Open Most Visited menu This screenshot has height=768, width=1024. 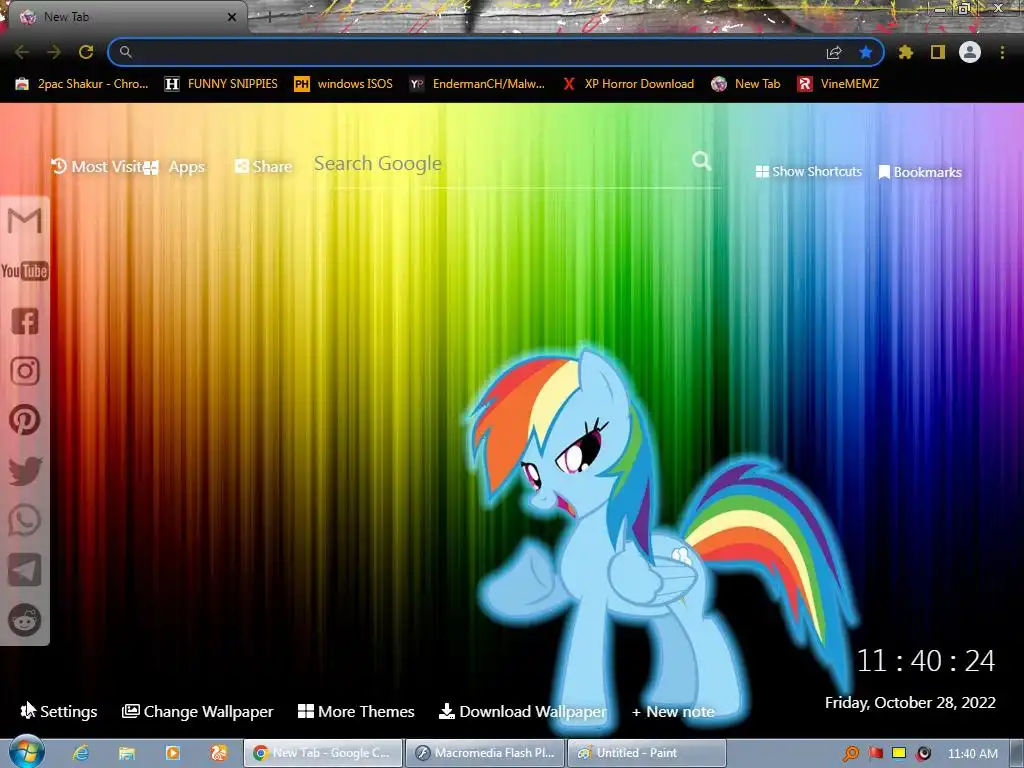pos(96,167)
